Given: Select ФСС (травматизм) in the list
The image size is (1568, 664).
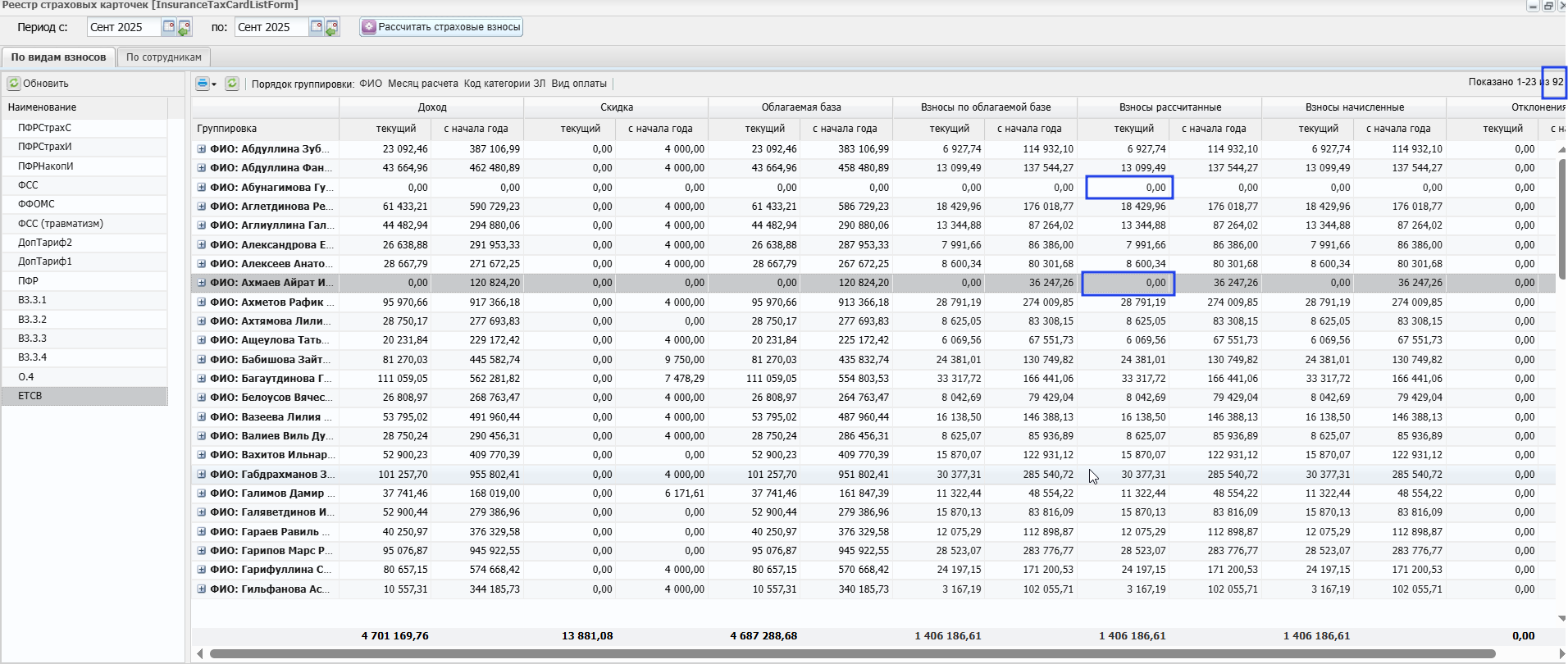Looking at the screenshot, I should (x=60, y=224).
